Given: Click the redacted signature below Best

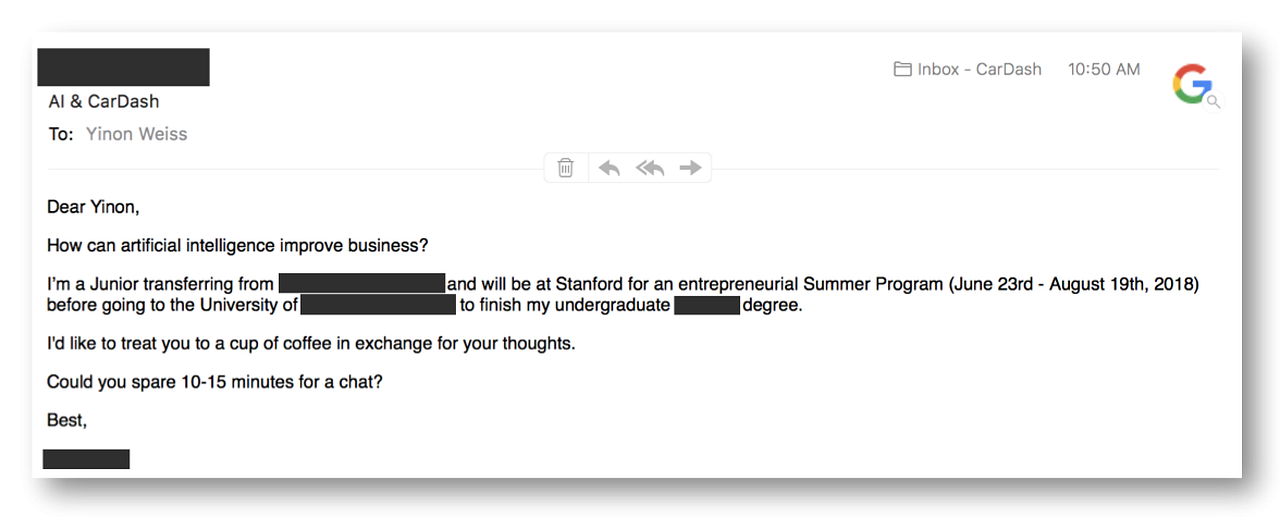Looking at the screenshot, I should [86, 459].
